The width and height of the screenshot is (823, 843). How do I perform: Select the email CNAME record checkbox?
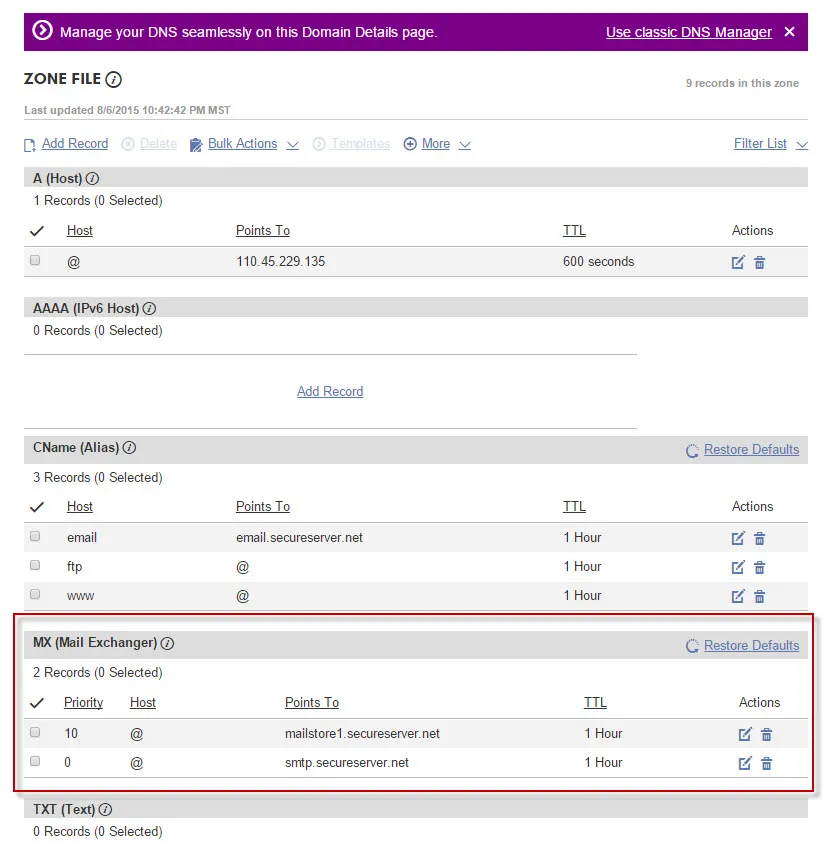click(36, 536)
